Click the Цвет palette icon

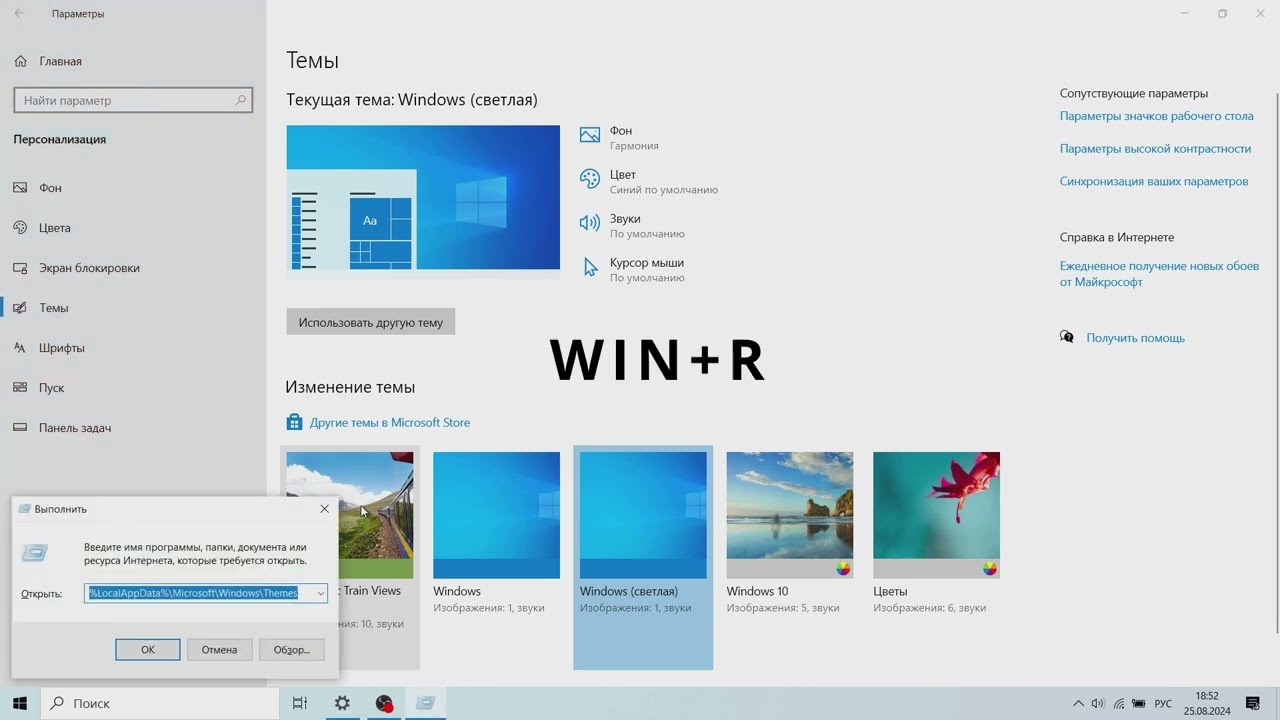pyautogui.click(x=590, y=179)
